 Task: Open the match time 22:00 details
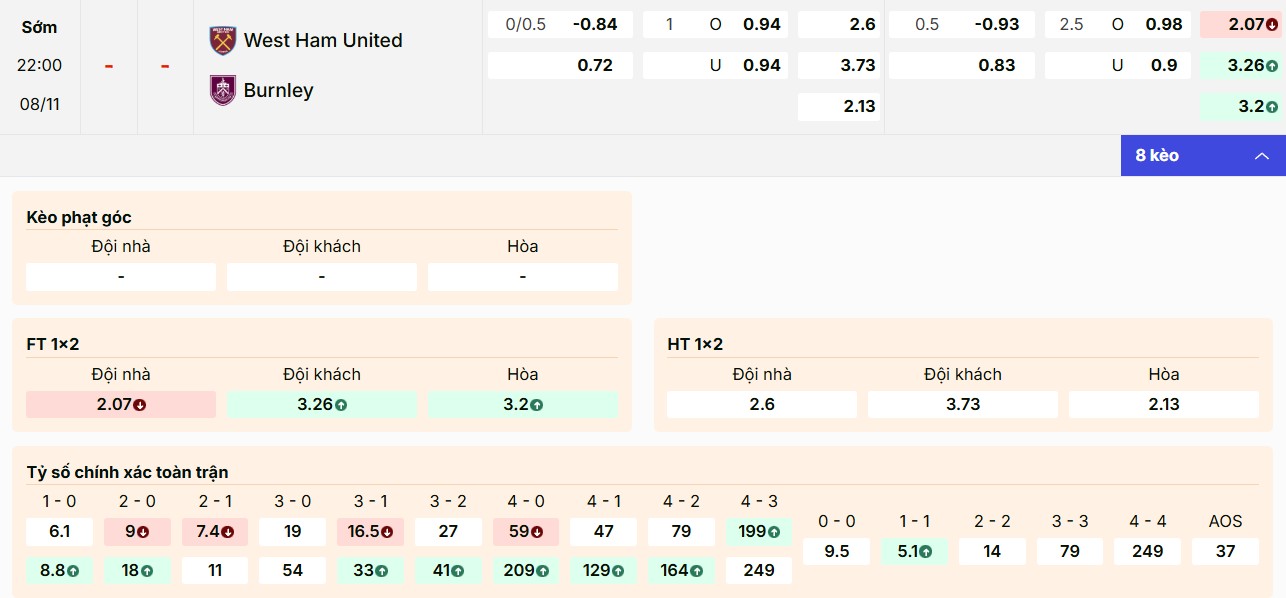pyautogui.click(x=40, y=66)
